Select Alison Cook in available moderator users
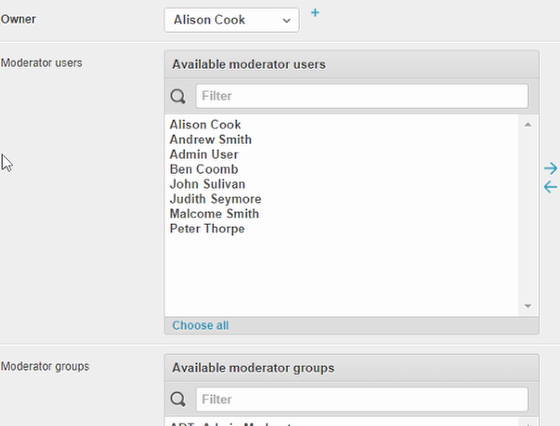Image resolution: width=560 pixels, height=426 pixels. click(x=205, y=125)
